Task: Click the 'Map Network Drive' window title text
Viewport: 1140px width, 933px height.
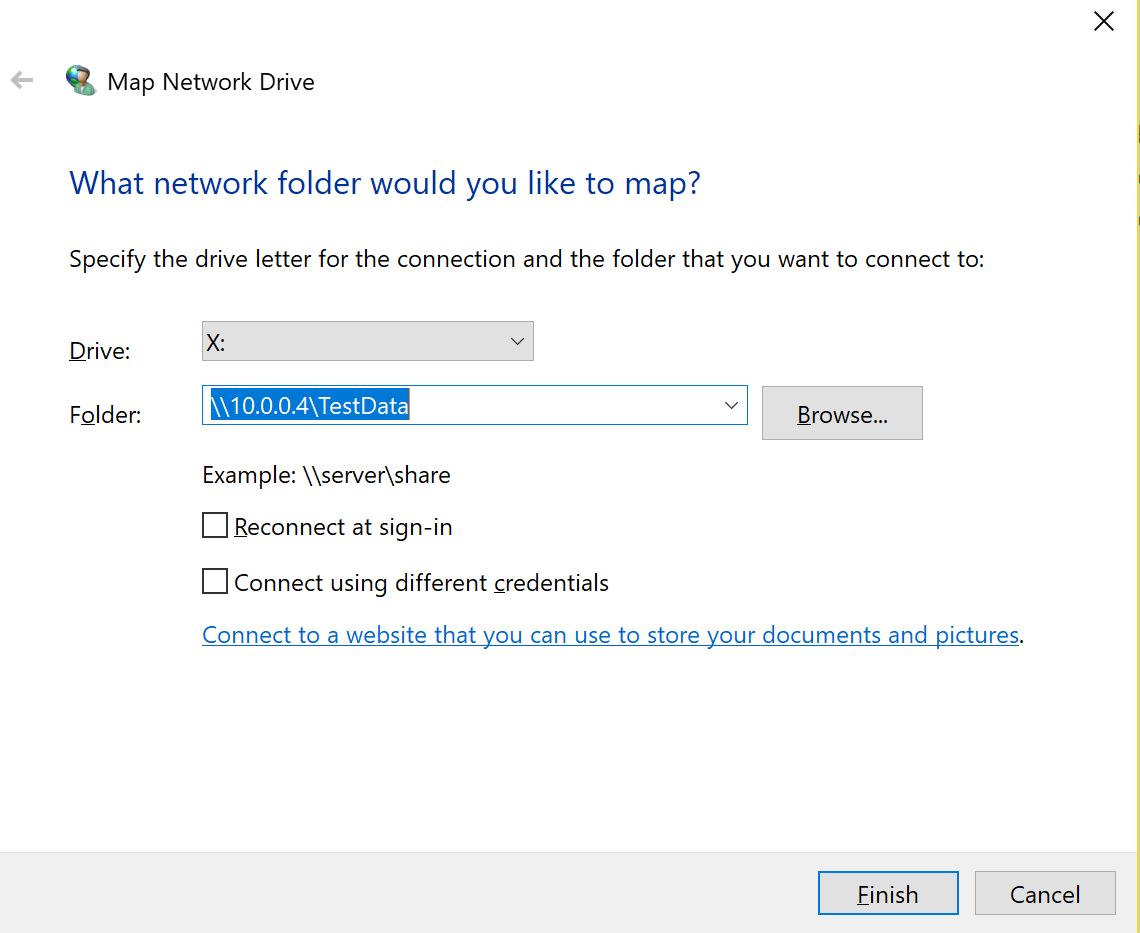Action: [211, 82]
